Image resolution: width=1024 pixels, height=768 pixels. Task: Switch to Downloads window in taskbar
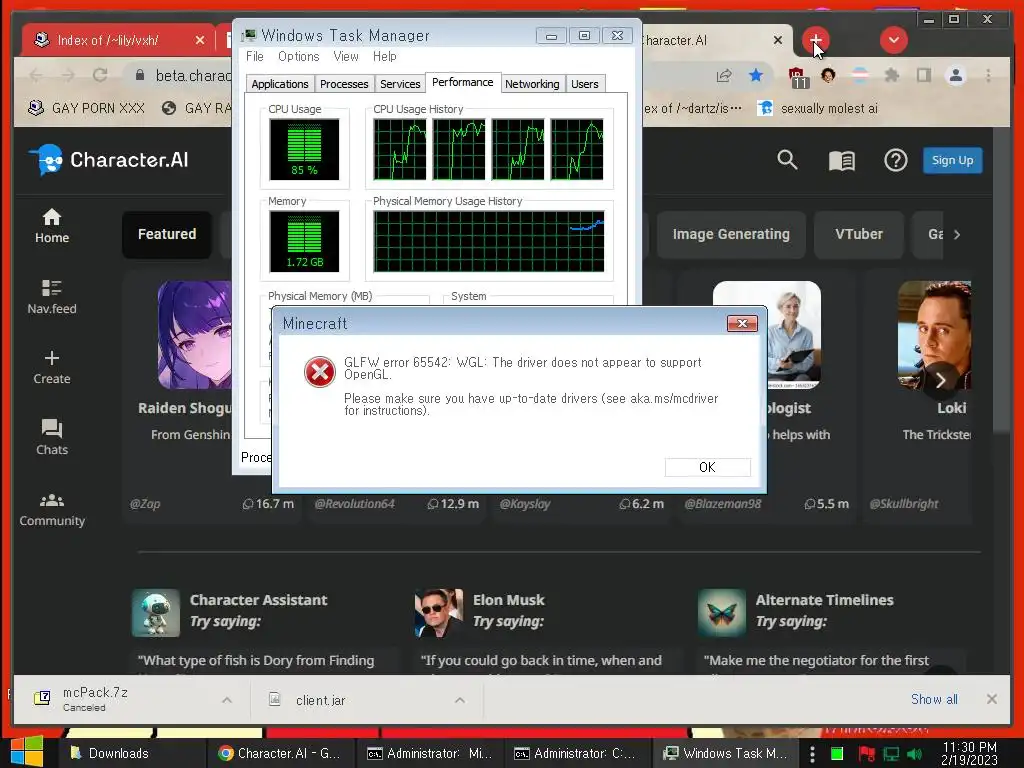(x=132, y=753)
